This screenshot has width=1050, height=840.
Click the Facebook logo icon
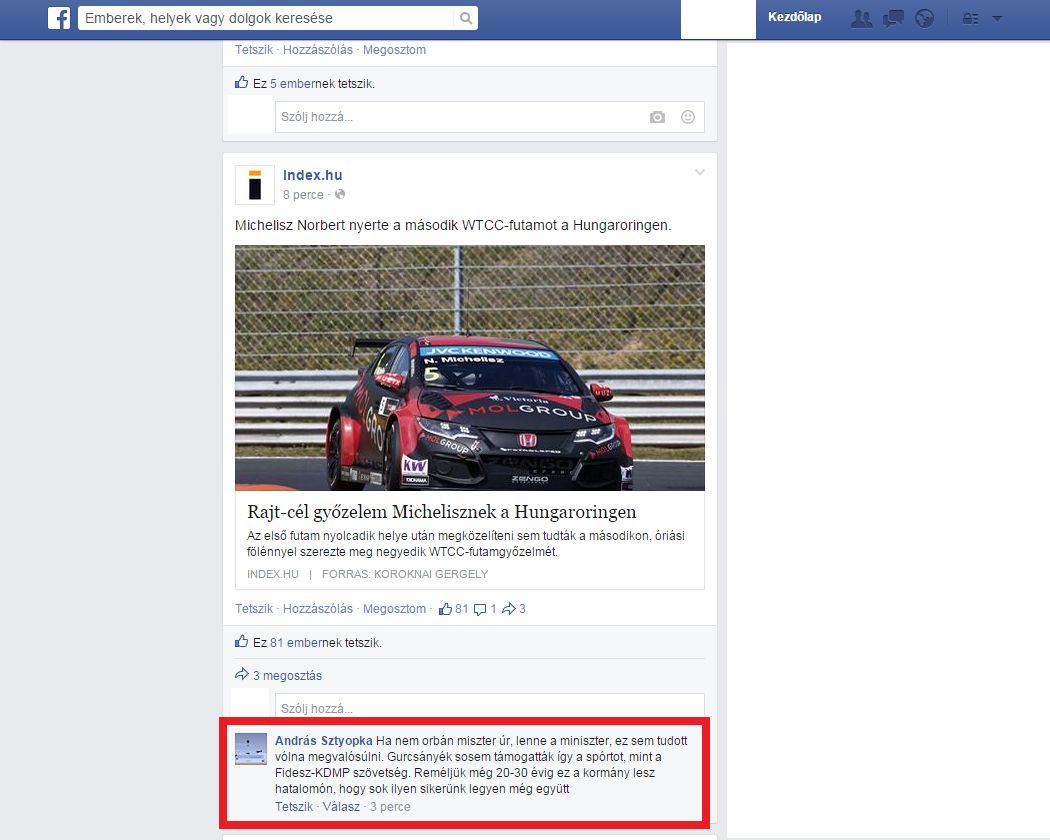59,18
